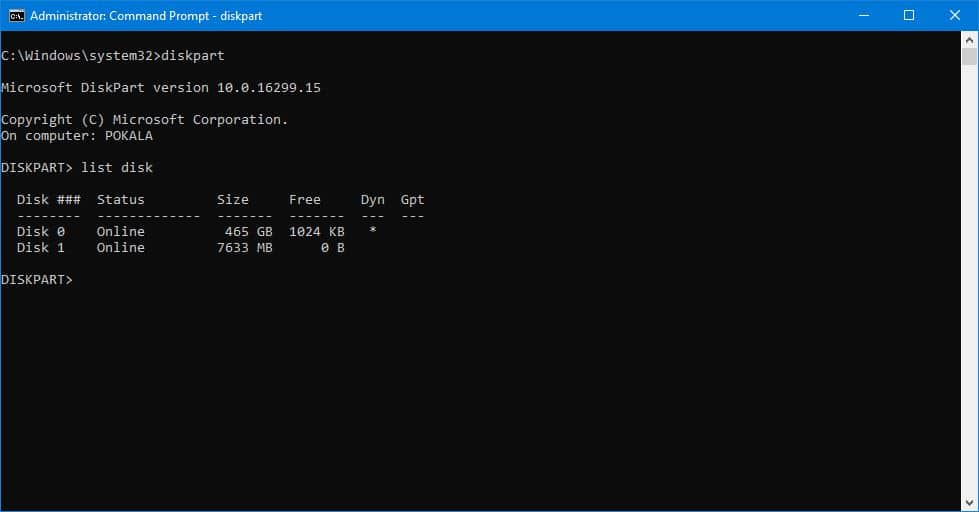Click the Gpt column header

point(412,200)
